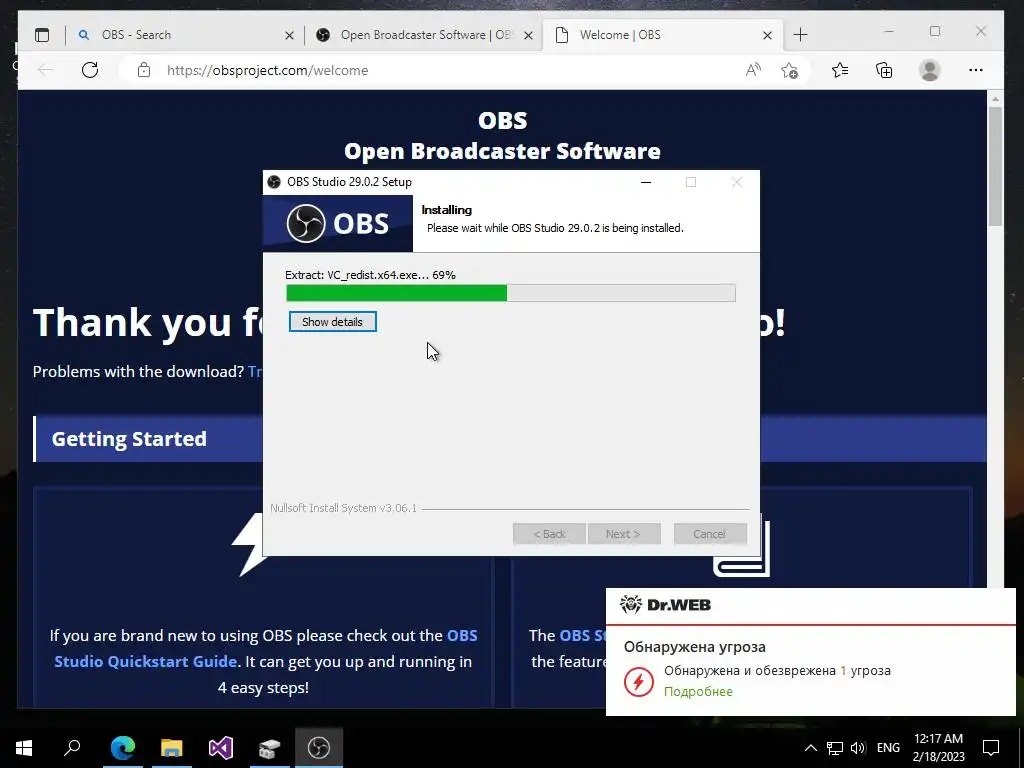
Task: Open the Windows notification center
Action: click(x=991, y=748)
